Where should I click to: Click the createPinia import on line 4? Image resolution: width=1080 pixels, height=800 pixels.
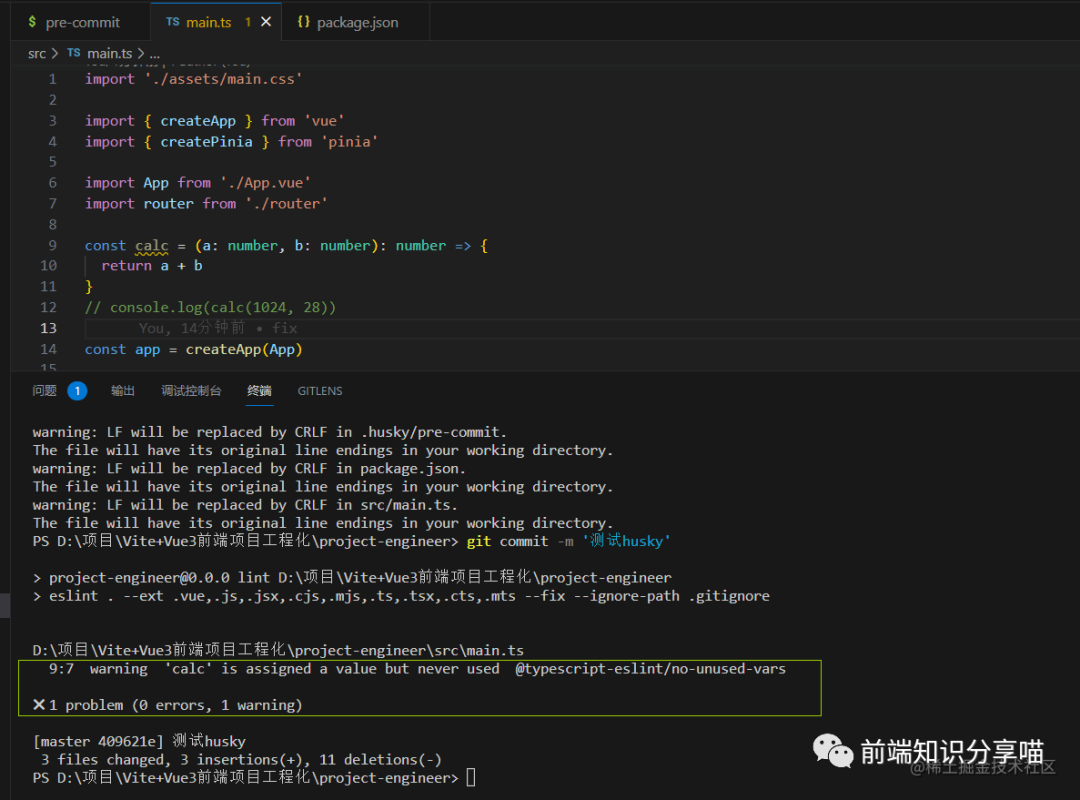click(206, 141)
